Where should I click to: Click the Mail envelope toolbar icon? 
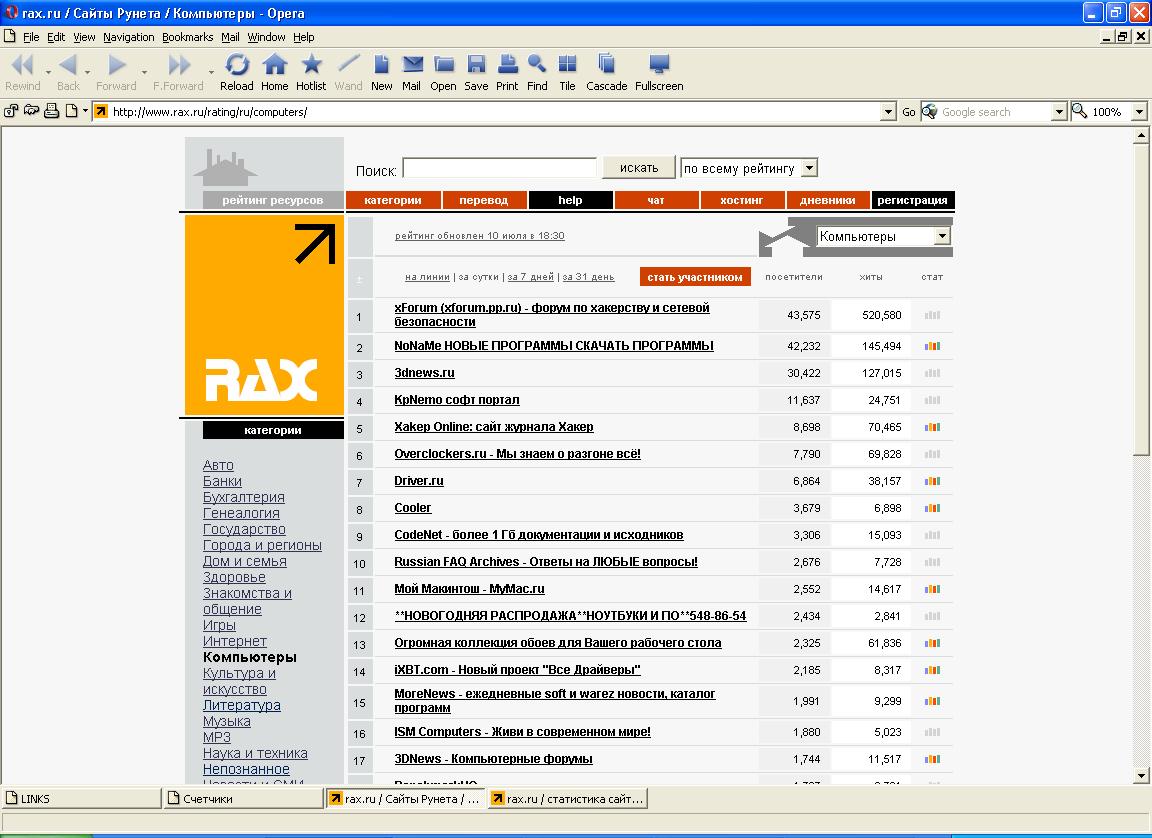tap(411, 66)
